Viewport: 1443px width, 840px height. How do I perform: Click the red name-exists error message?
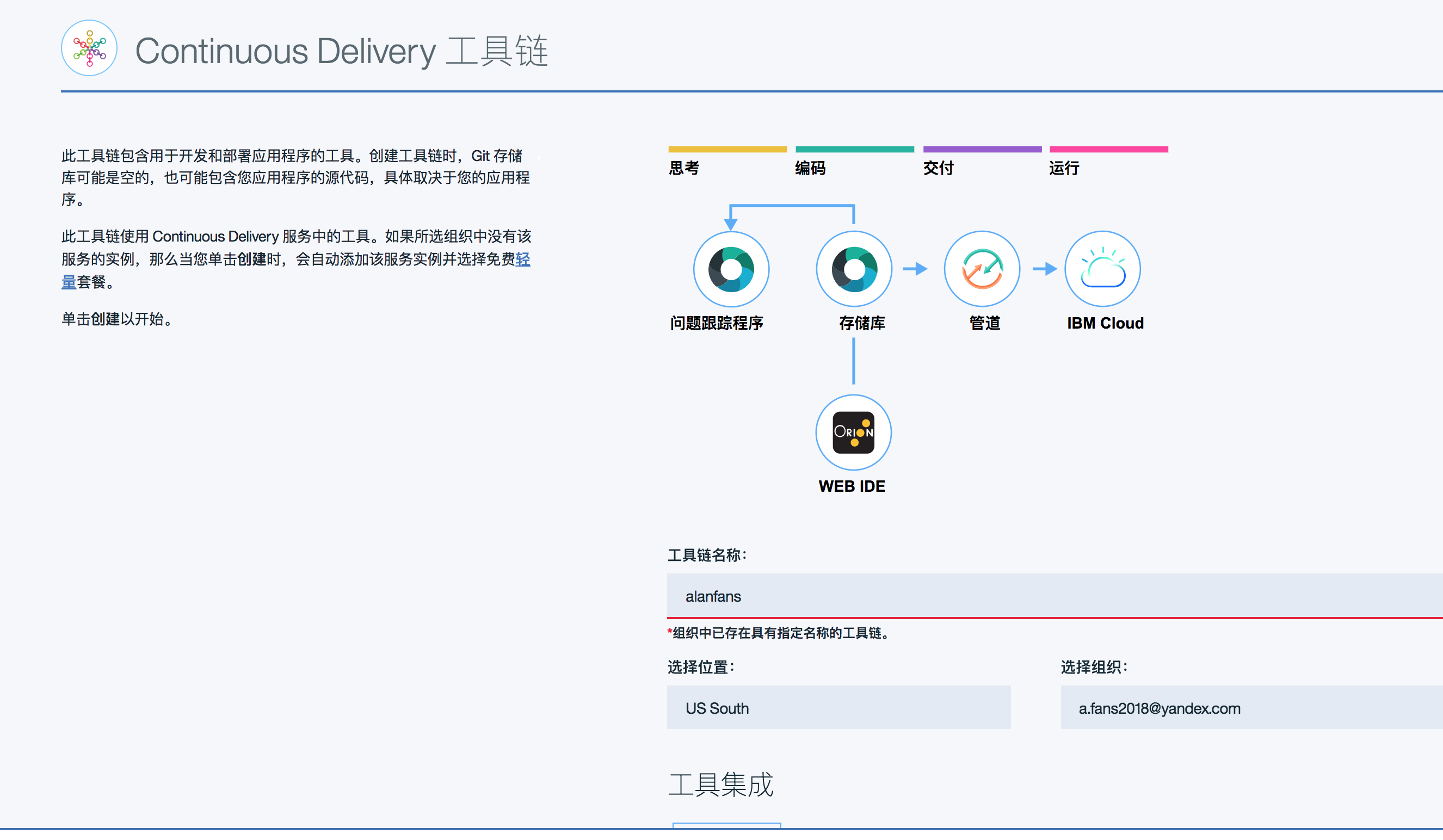tap(780, 633)
